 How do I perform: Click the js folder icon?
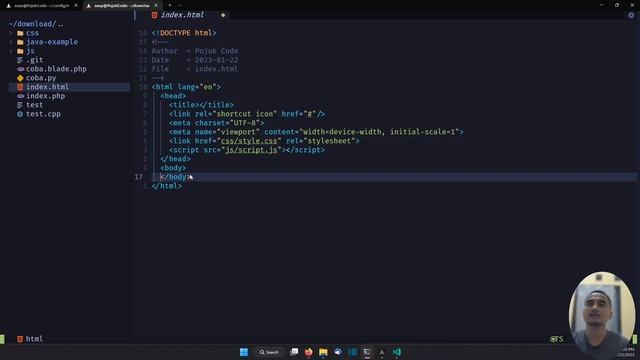(20, 51)
